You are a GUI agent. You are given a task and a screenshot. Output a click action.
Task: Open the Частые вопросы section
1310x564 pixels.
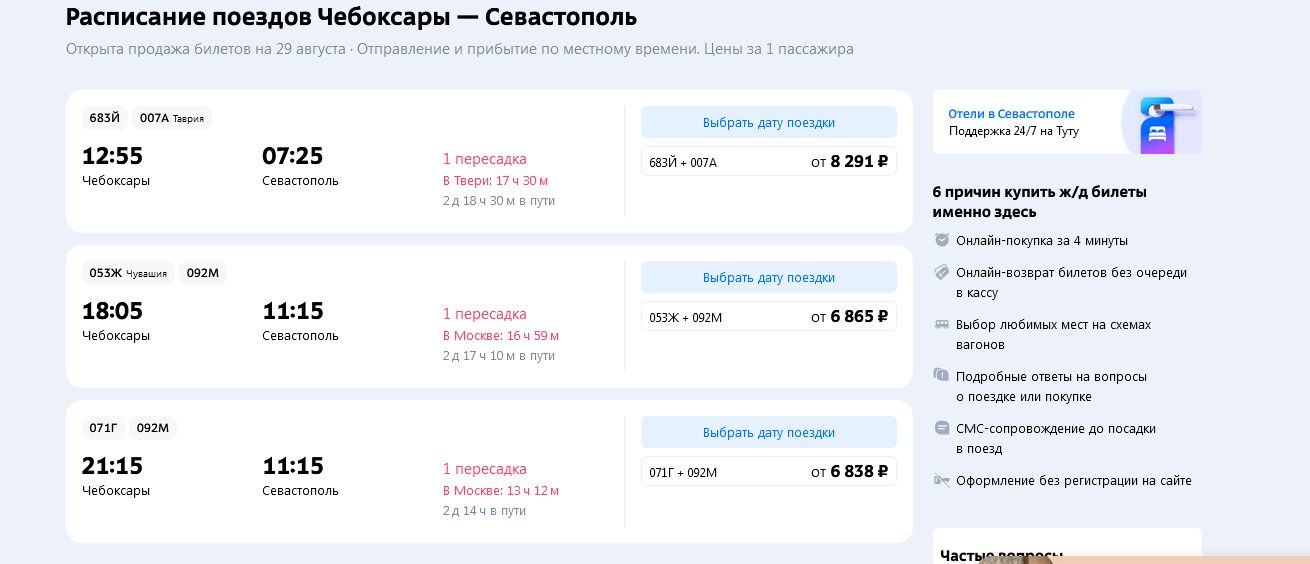[1001, 554]
